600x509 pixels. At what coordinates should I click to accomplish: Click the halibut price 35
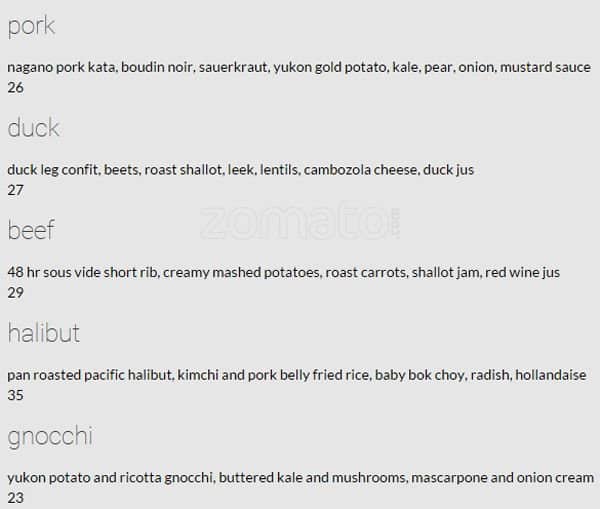pos(15,395)
